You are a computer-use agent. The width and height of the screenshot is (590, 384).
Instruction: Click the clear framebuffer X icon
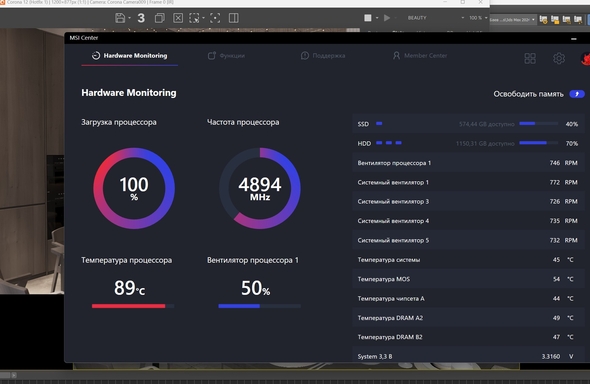178,18
